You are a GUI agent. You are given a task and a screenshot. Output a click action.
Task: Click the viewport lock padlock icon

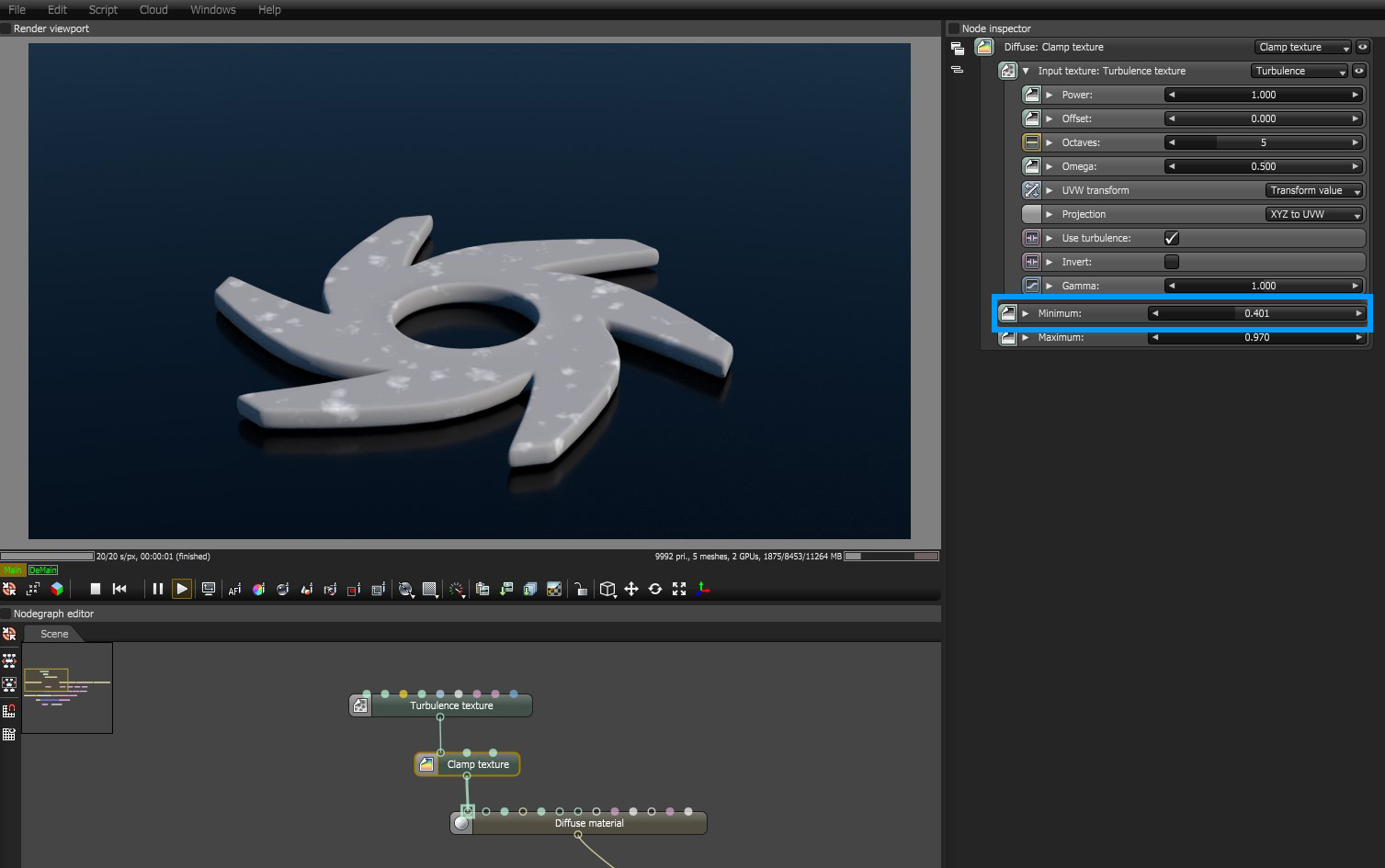point(581,590)
